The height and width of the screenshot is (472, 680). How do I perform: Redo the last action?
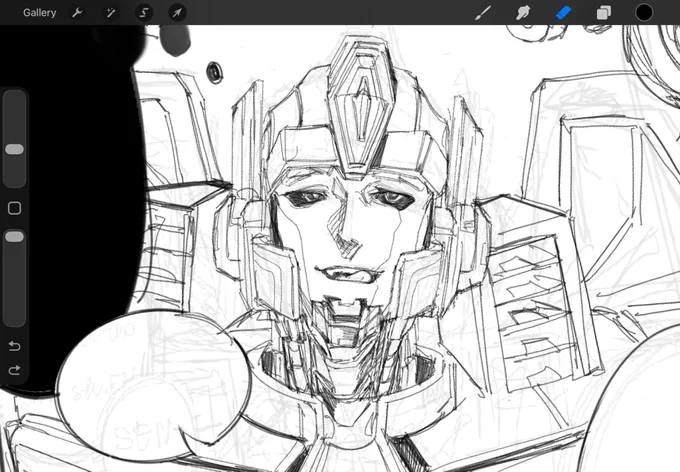[x=14, y=370]
